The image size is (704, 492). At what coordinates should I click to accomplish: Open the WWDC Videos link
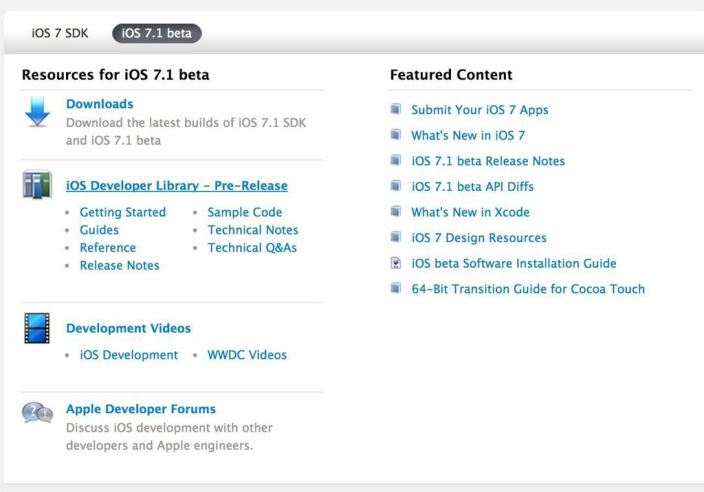(246, 355)
